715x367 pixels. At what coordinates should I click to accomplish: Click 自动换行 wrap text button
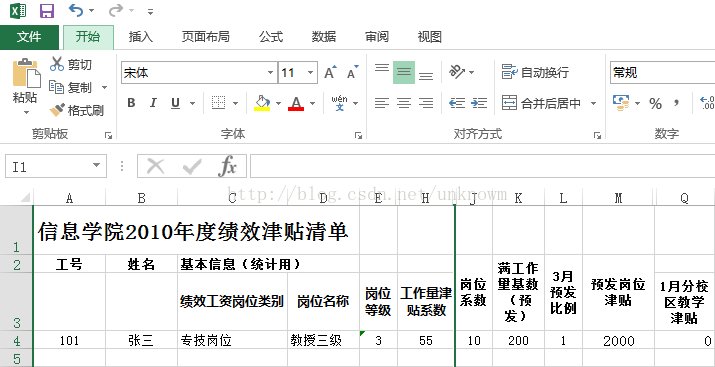pyautogui.click(x=535, y=72)
